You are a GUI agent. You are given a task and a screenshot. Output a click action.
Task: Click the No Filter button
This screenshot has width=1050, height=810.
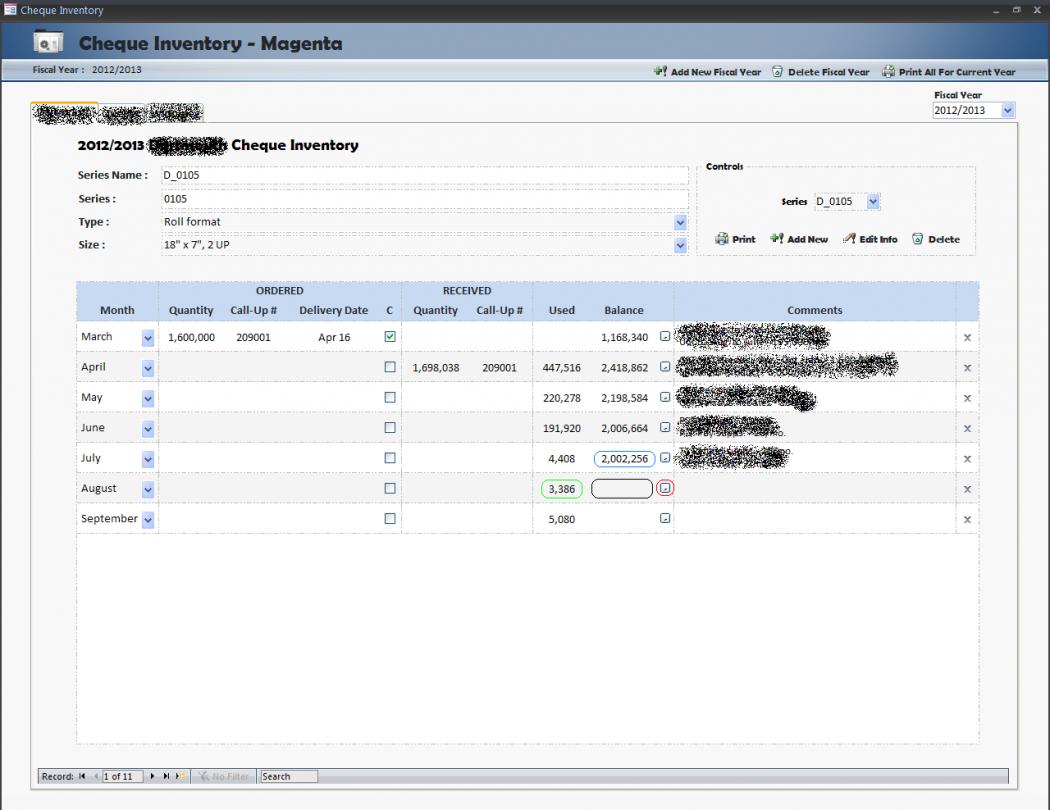tap(224, 777)
